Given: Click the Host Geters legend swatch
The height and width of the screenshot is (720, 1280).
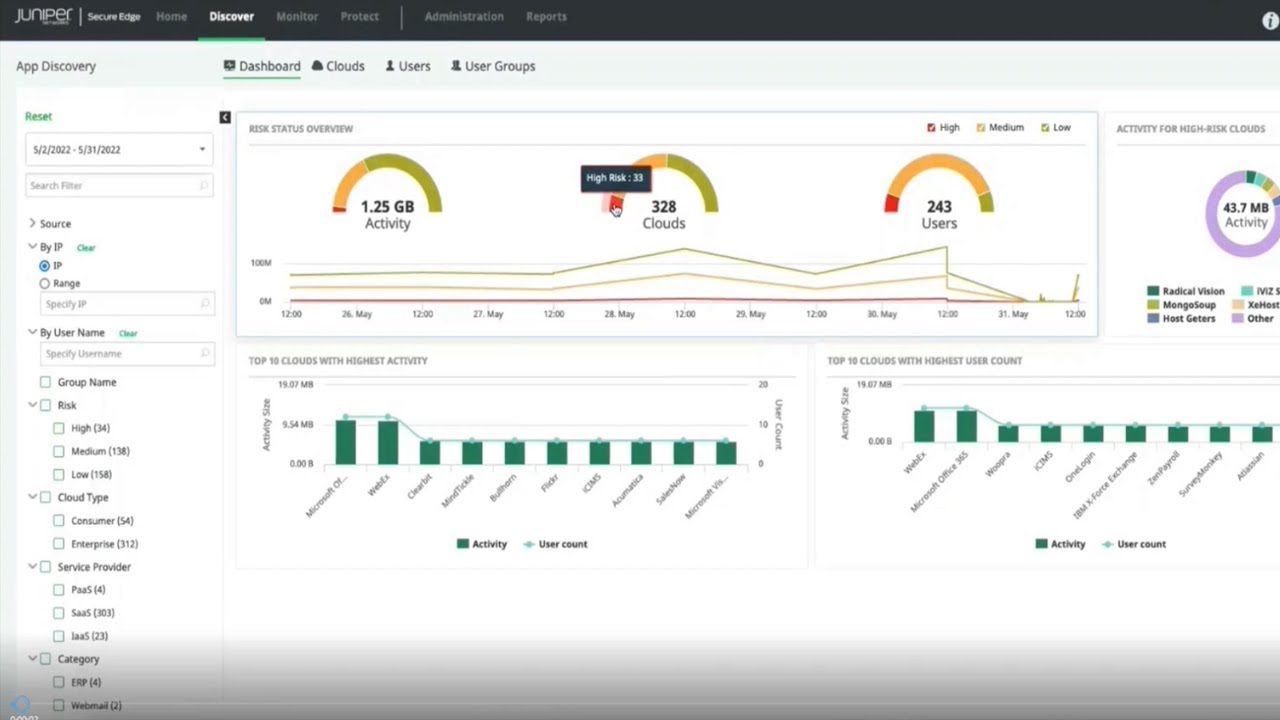Looking at the screenshot, I should (x=1153, y=319).
